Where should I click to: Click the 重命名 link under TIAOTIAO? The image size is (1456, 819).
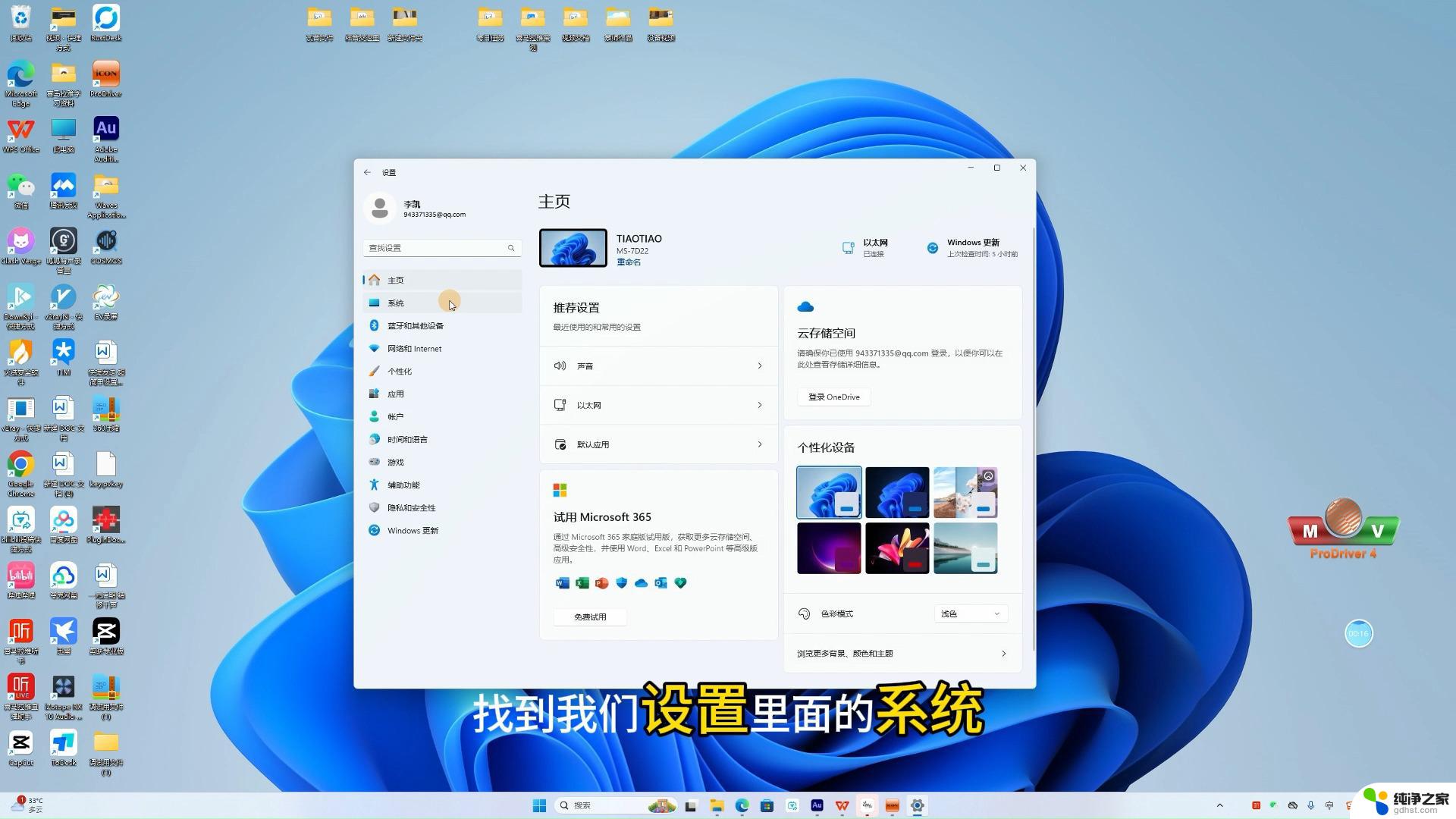click(629, 262)
